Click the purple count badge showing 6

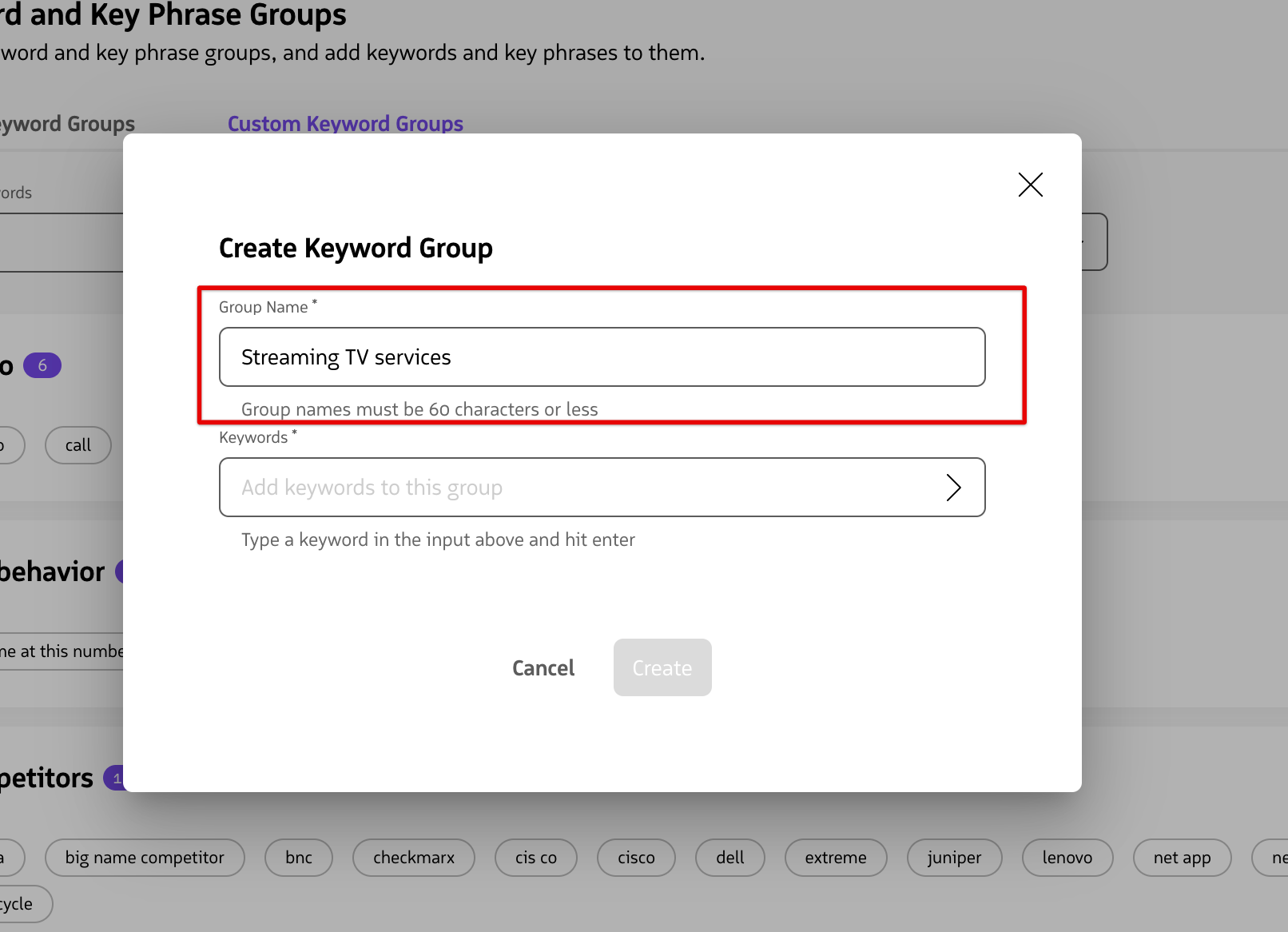pyautogui.click(x=42, y=364)
